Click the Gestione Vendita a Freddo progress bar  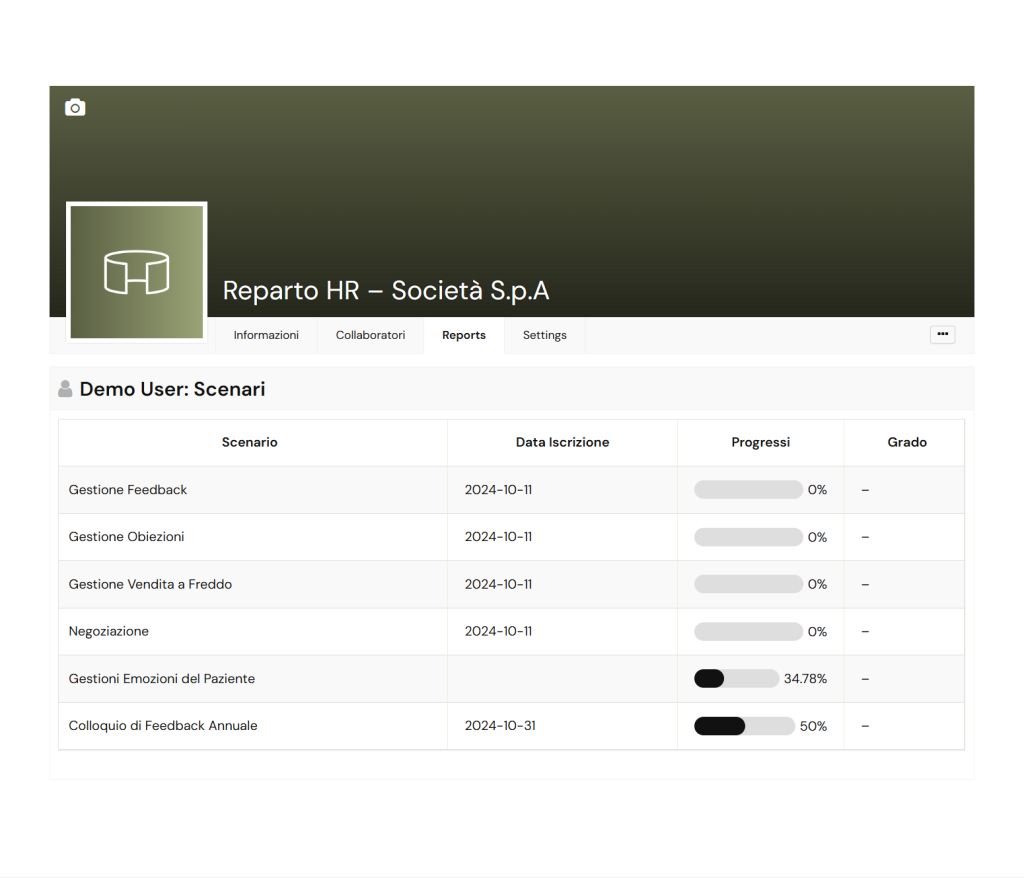748,584
